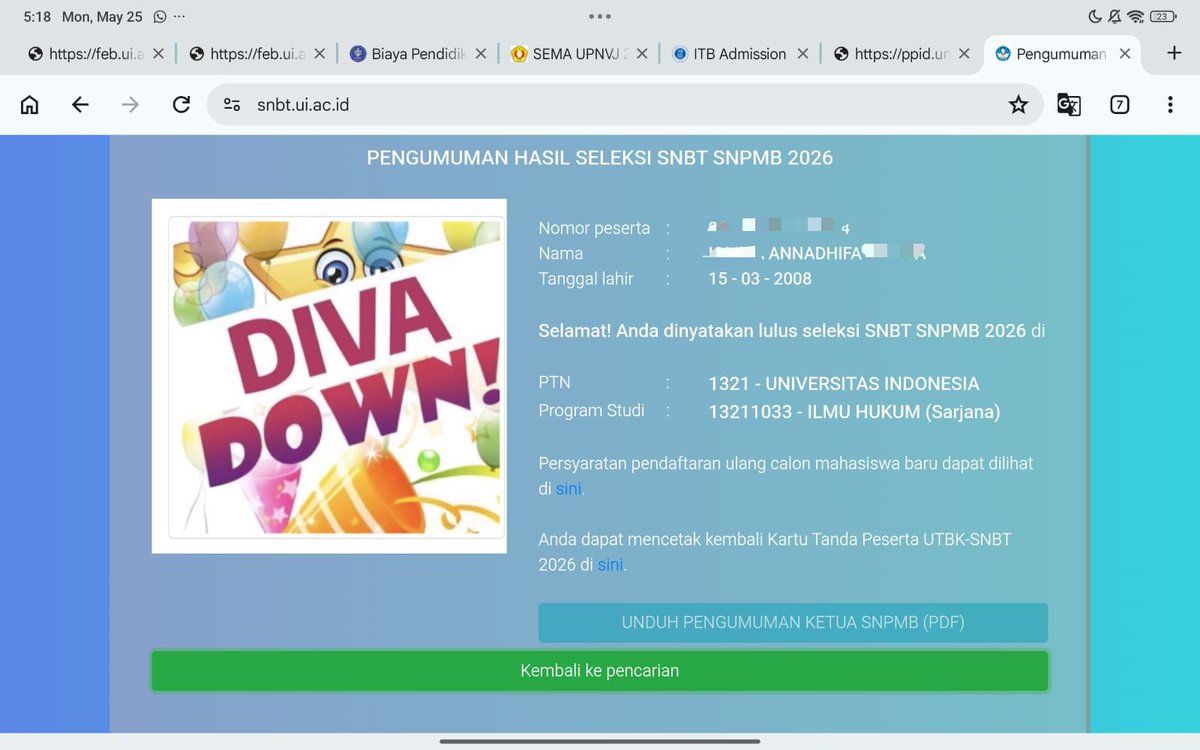Image resolution: width=1200 pixels, height=750 pixels.
Task: Click the Nomor peserta label
Action: (594, 228)
